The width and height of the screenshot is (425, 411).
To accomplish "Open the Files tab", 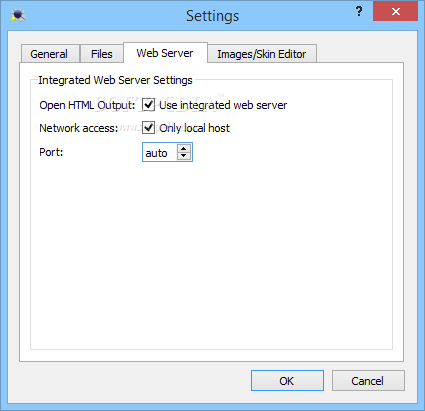I will tap(102, 54).
